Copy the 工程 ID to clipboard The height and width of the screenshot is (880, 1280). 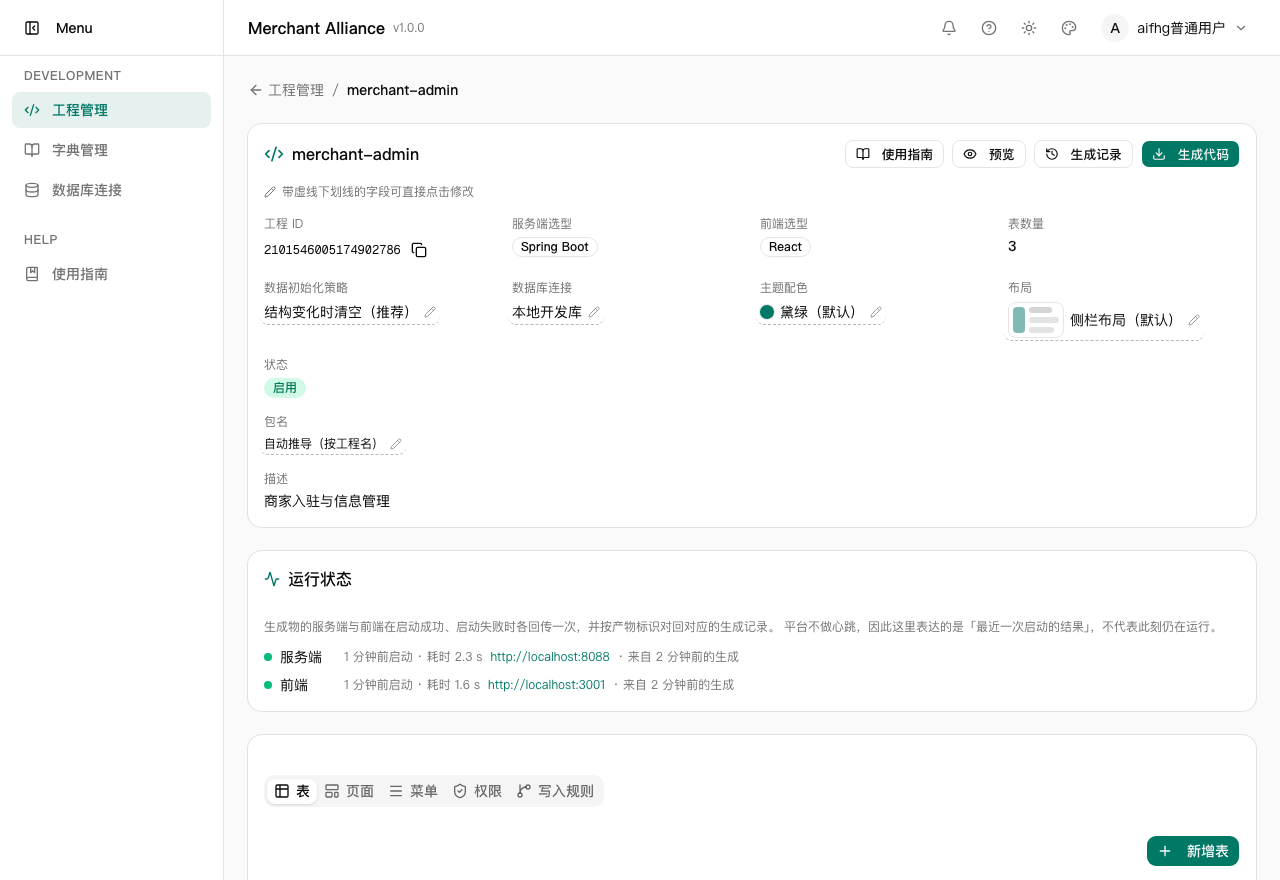point(419,250)
